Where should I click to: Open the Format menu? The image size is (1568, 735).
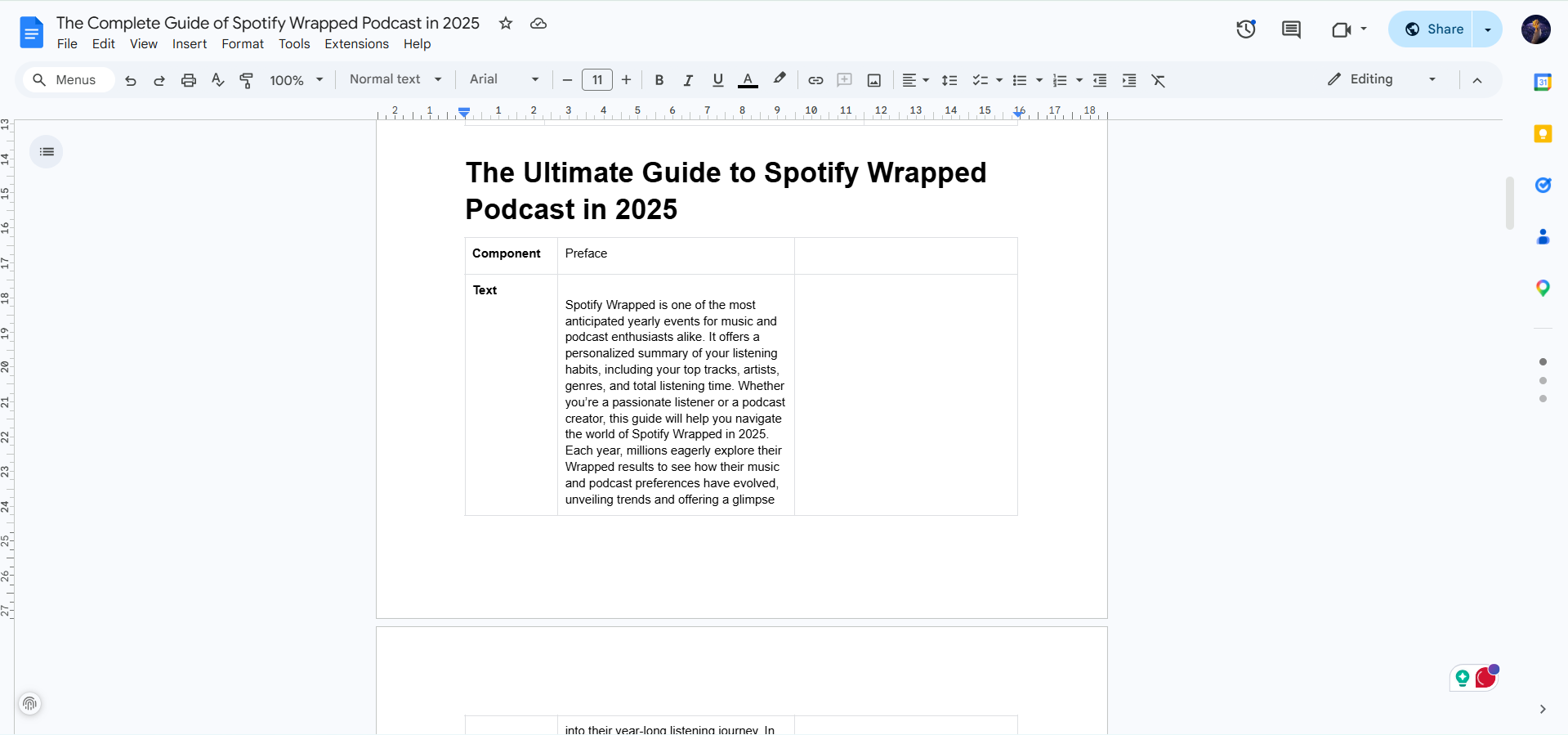coord(243,44)
